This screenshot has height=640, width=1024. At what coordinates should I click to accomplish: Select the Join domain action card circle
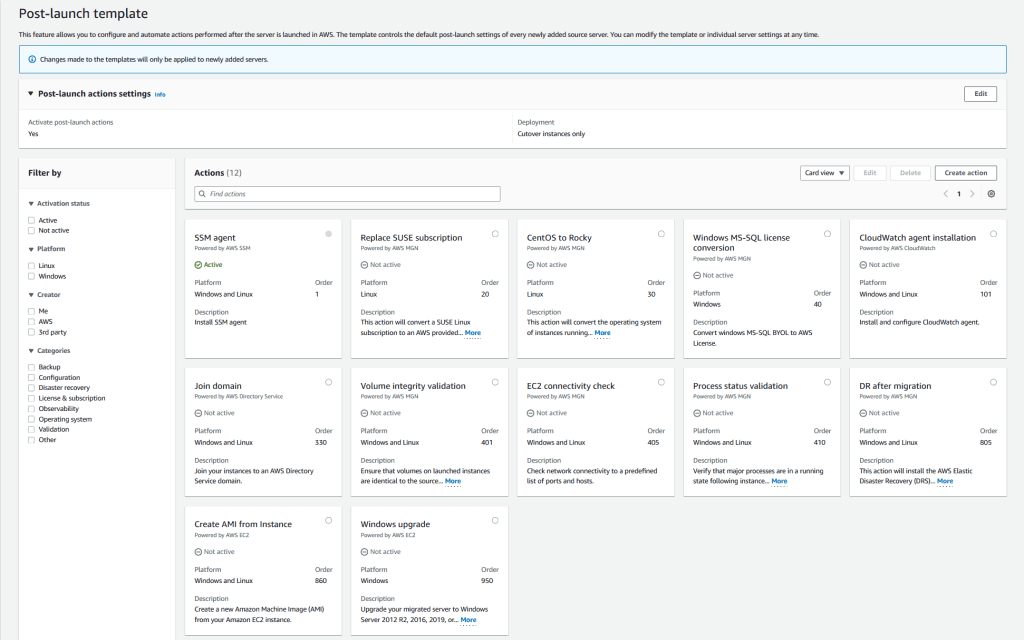(x=328, y=380)
